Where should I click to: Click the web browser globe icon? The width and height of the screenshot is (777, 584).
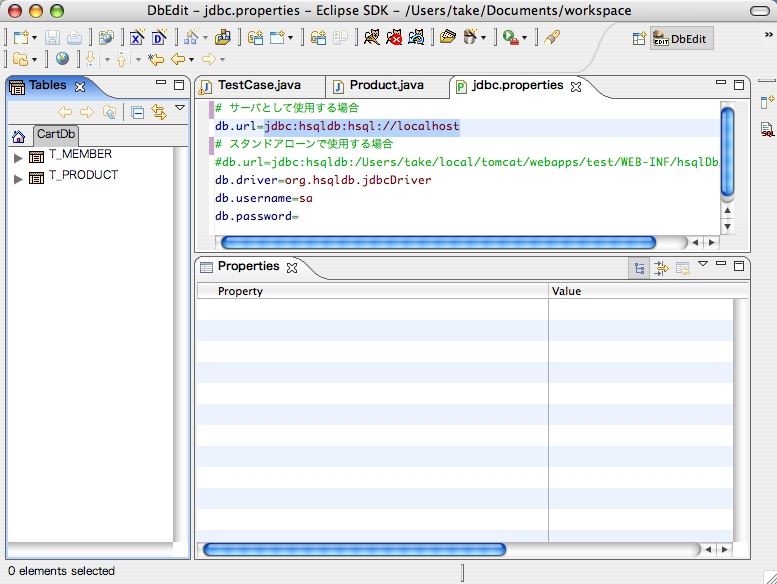[x=62, y=59]
